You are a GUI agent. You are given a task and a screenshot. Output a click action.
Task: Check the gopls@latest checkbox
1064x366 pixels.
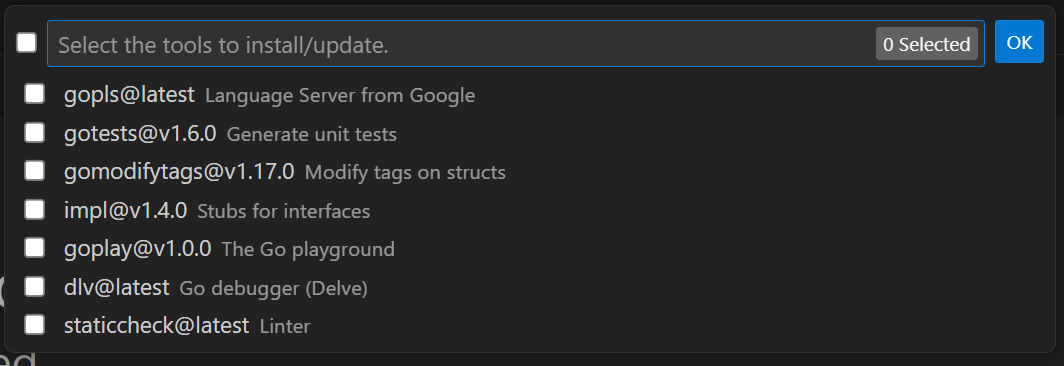pyautogui.click(x=35, y=94)
